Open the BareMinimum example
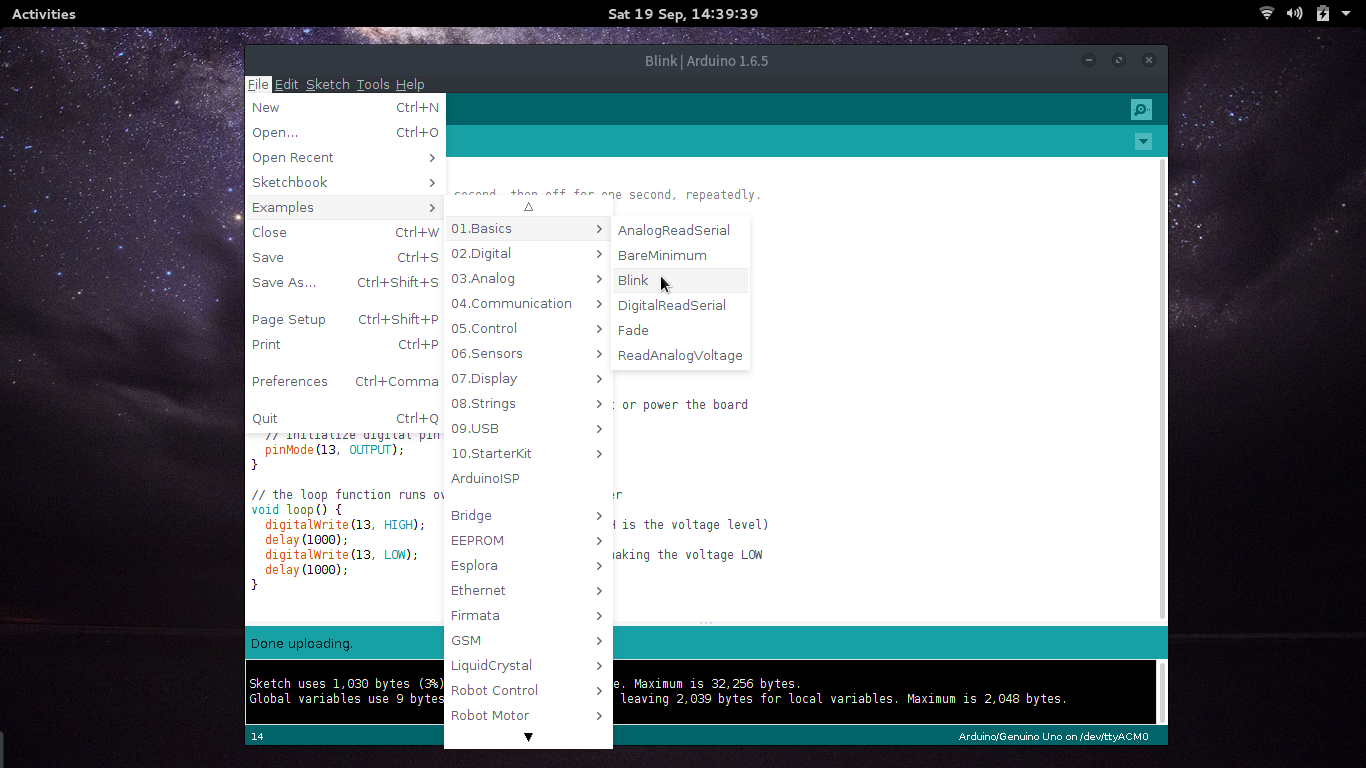This screenshot has width=1366, height=768. 680,256
